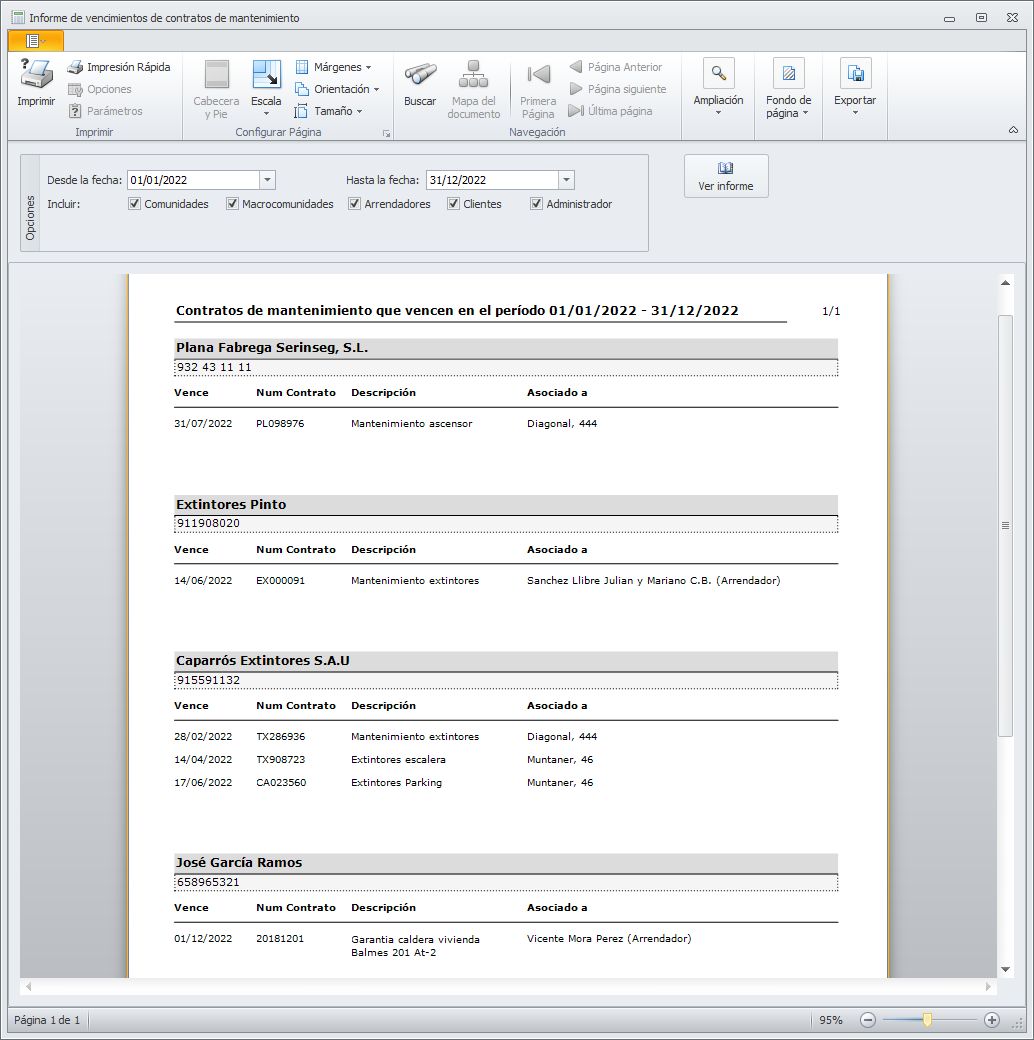This screenshot has width=1034, height=1040.
Task: Click the Buscar binoculars icon
Action: [x=420, y=76]
